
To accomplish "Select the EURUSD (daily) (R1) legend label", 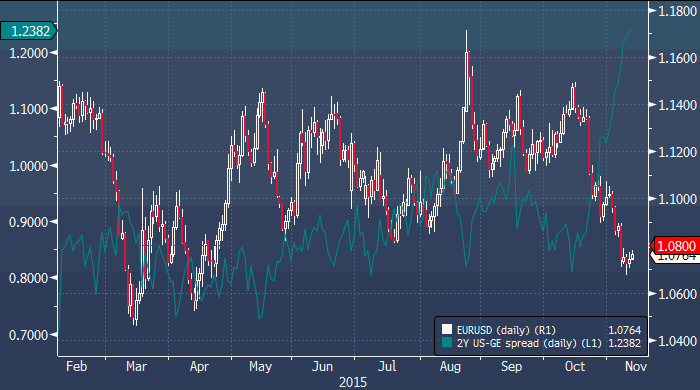I will pyautogui.click(x=506, y=330).
